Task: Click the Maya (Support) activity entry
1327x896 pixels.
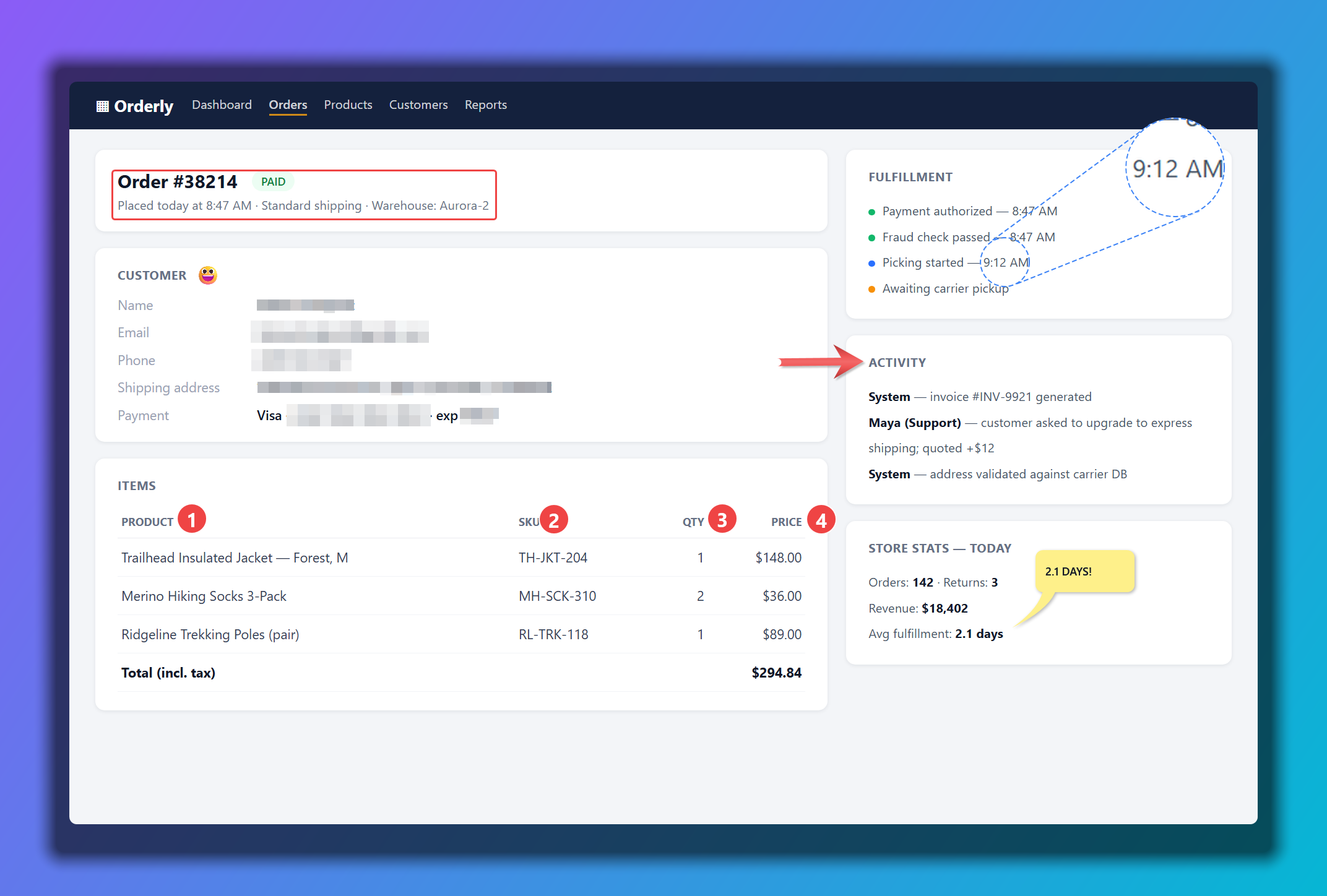Action: pyautogui.click(x=1030, y=435)
